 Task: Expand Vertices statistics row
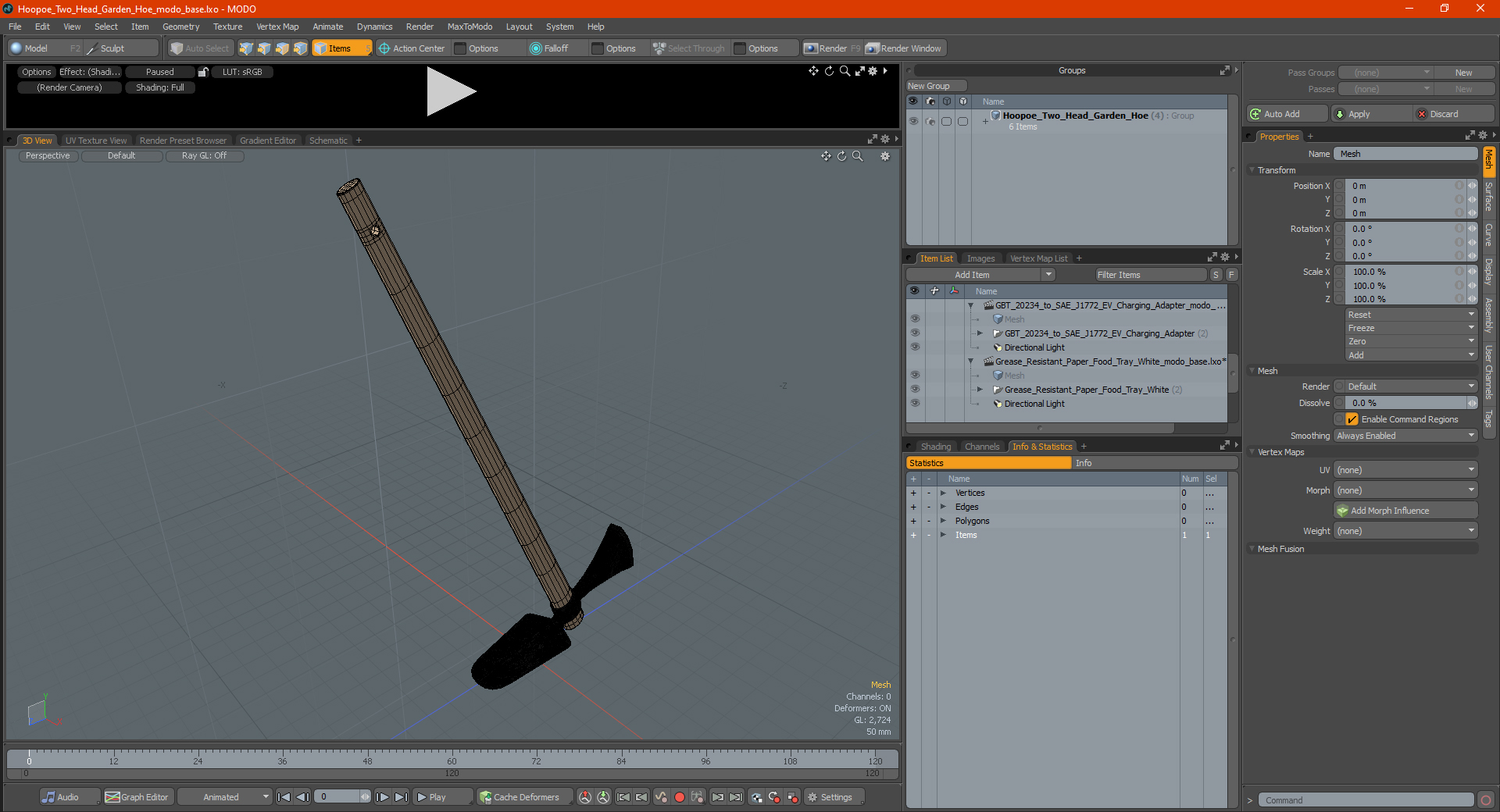(943, 493)
